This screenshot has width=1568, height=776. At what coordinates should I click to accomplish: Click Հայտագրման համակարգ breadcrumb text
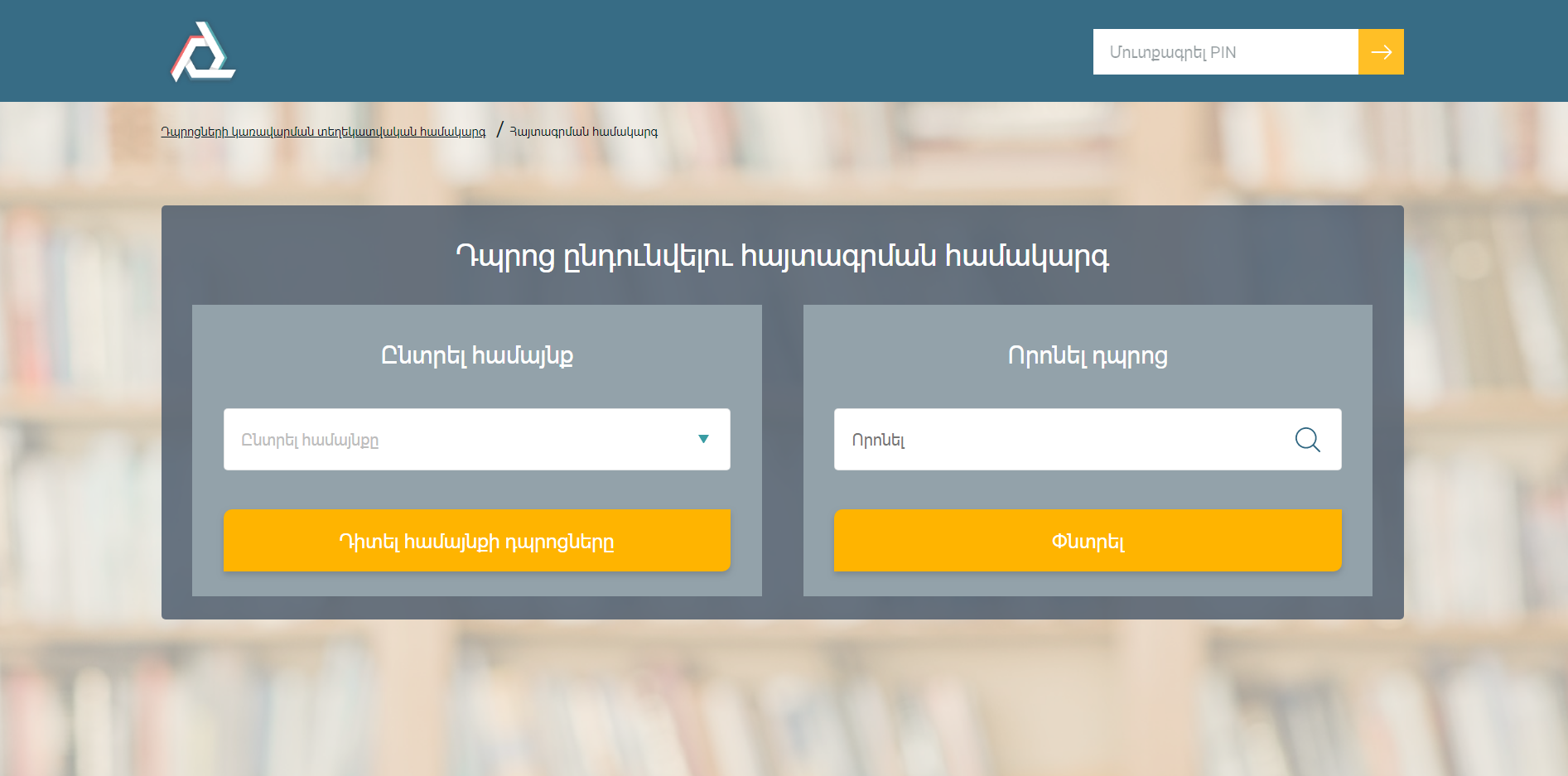pos(583,132)
